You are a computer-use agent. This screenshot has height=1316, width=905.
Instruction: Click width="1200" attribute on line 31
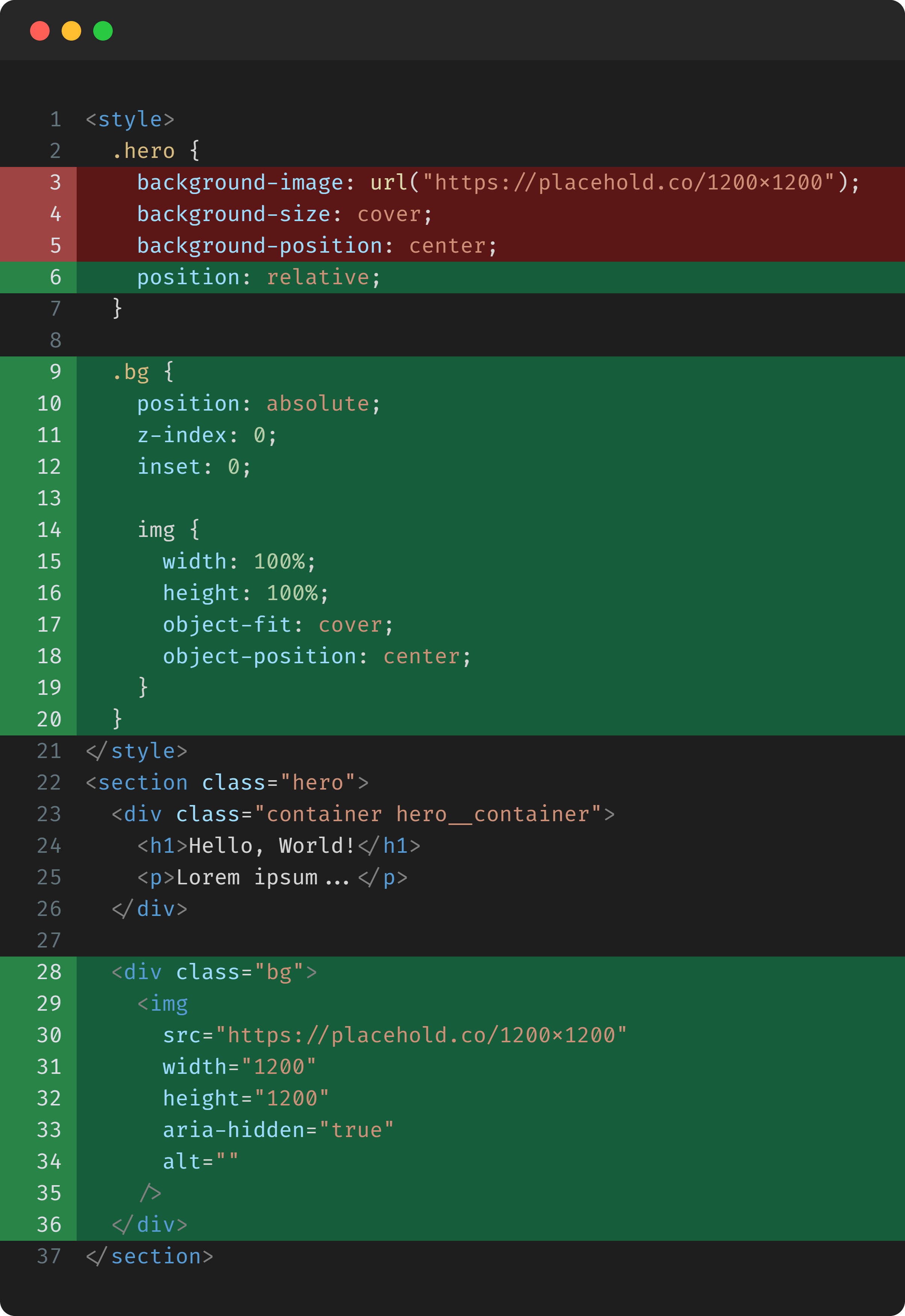239,1067
